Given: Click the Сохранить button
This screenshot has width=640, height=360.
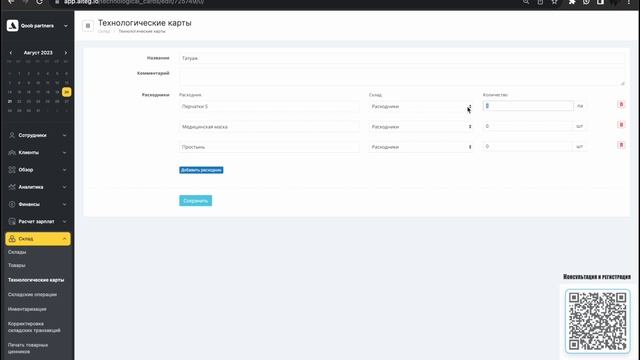Looking at the screenshot, I should (196, 200).
